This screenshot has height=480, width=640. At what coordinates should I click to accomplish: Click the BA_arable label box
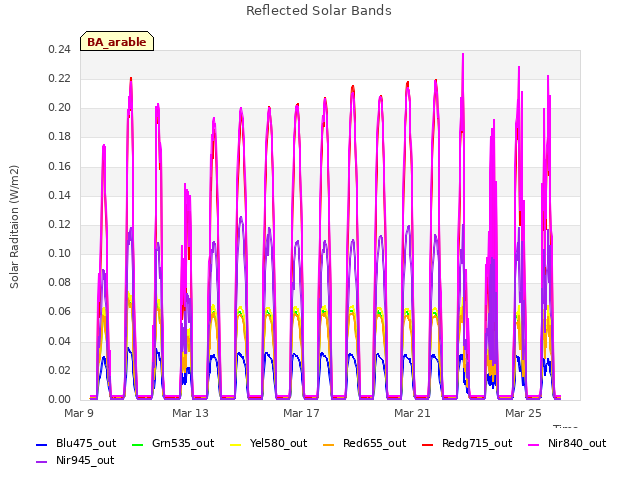click(117, 42)
